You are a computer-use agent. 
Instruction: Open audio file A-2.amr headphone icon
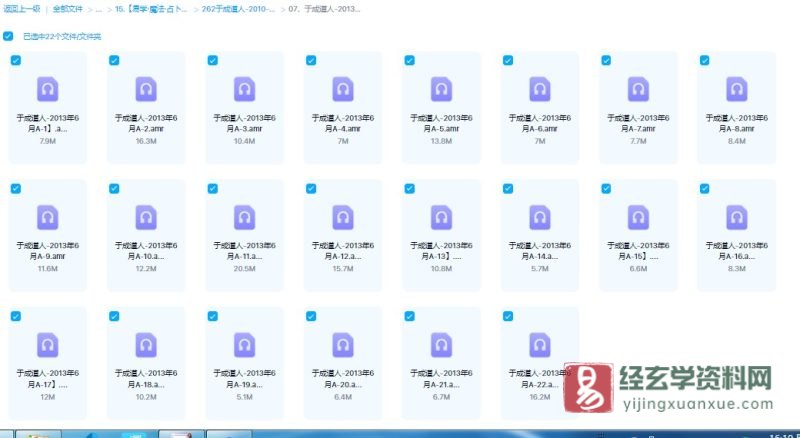click(146, 90)
